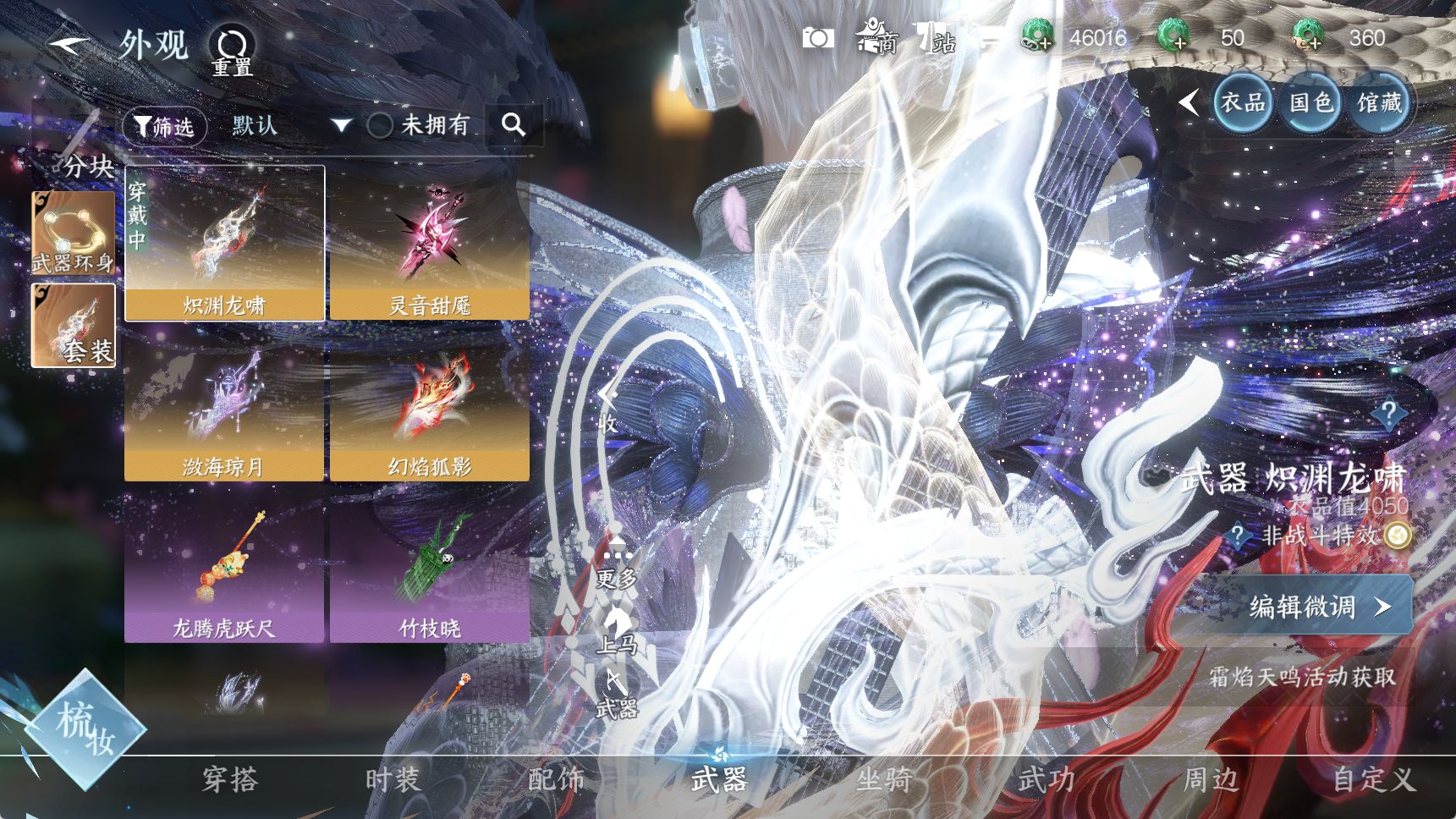1456x819 pixels.
Task: Click the back arrow beside 外观
Action: point(69,44)
